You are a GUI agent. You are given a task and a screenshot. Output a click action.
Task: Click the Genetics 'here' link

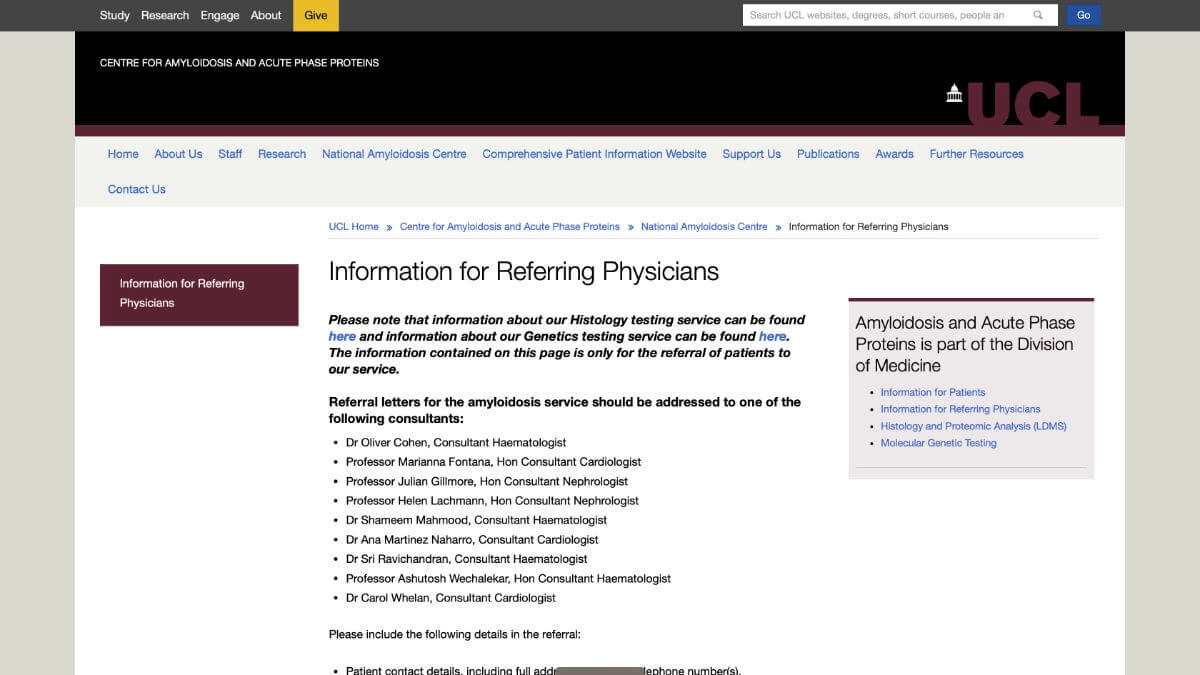pos(772,337)
